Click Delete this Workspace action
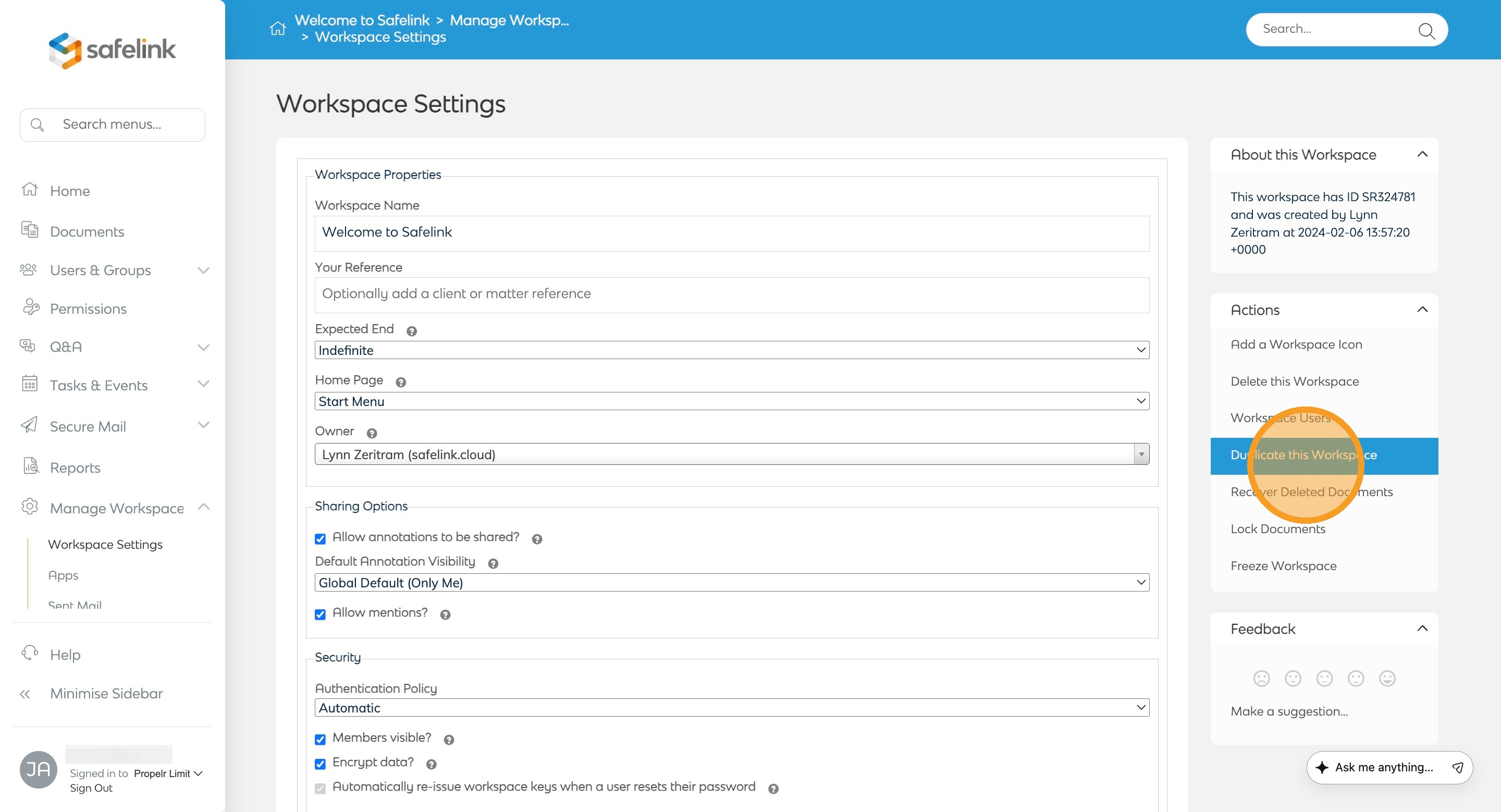The width and height of the screenshot is (1501, 812). [1294, 381]
